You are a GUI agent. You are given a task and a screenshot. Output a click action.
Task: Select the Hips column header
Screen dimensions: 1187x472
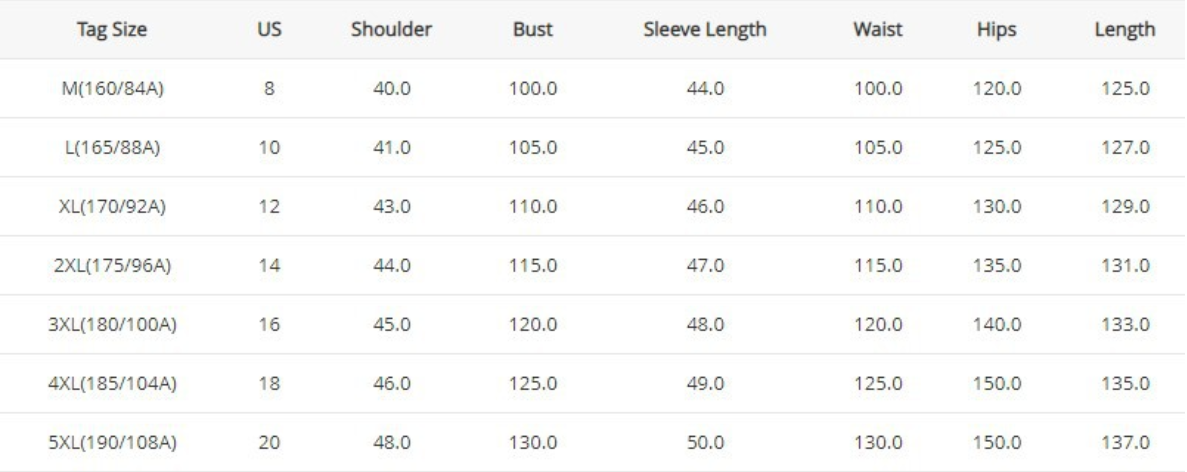click(996, 30)
